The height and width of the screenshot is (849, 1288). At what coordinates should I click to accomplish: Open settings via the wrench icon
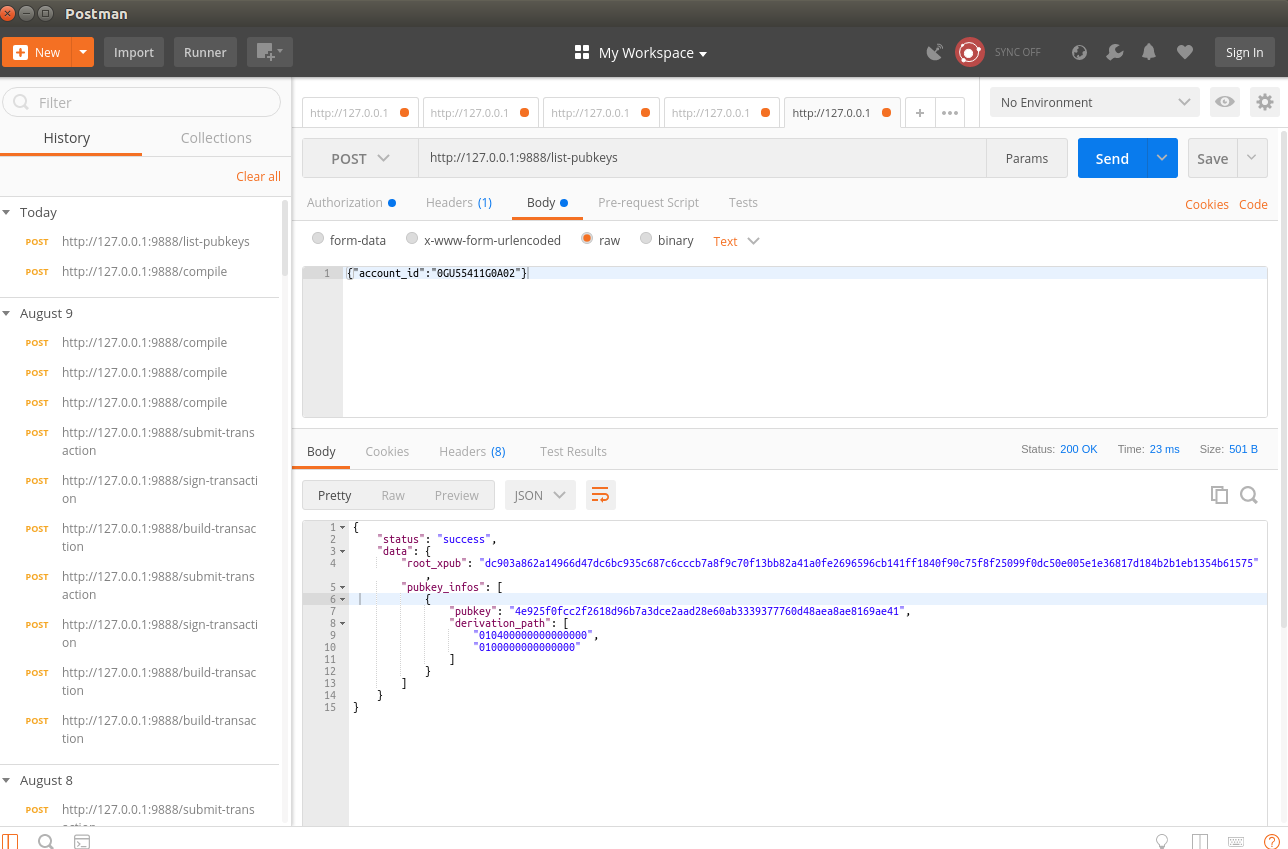click(x=1115, y=52)
